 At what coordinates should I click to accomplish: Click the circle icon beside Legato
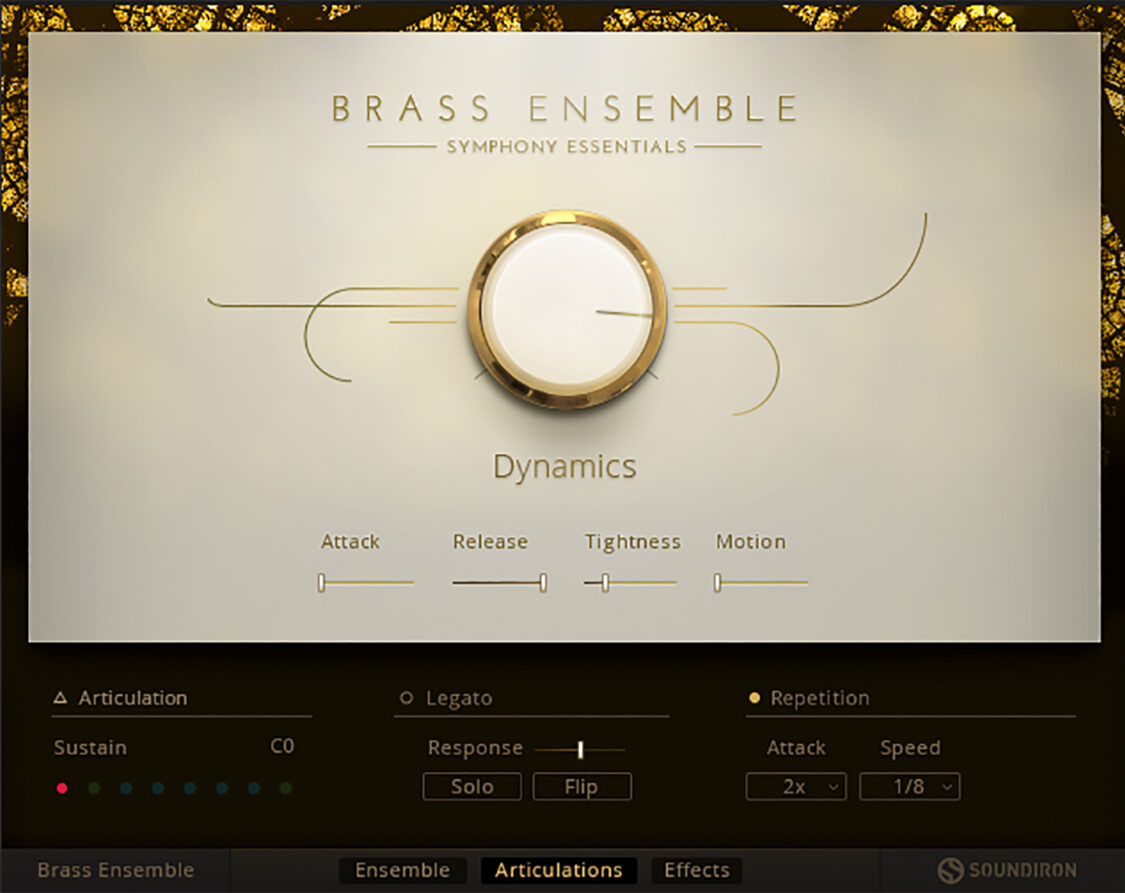click(407, 697)
